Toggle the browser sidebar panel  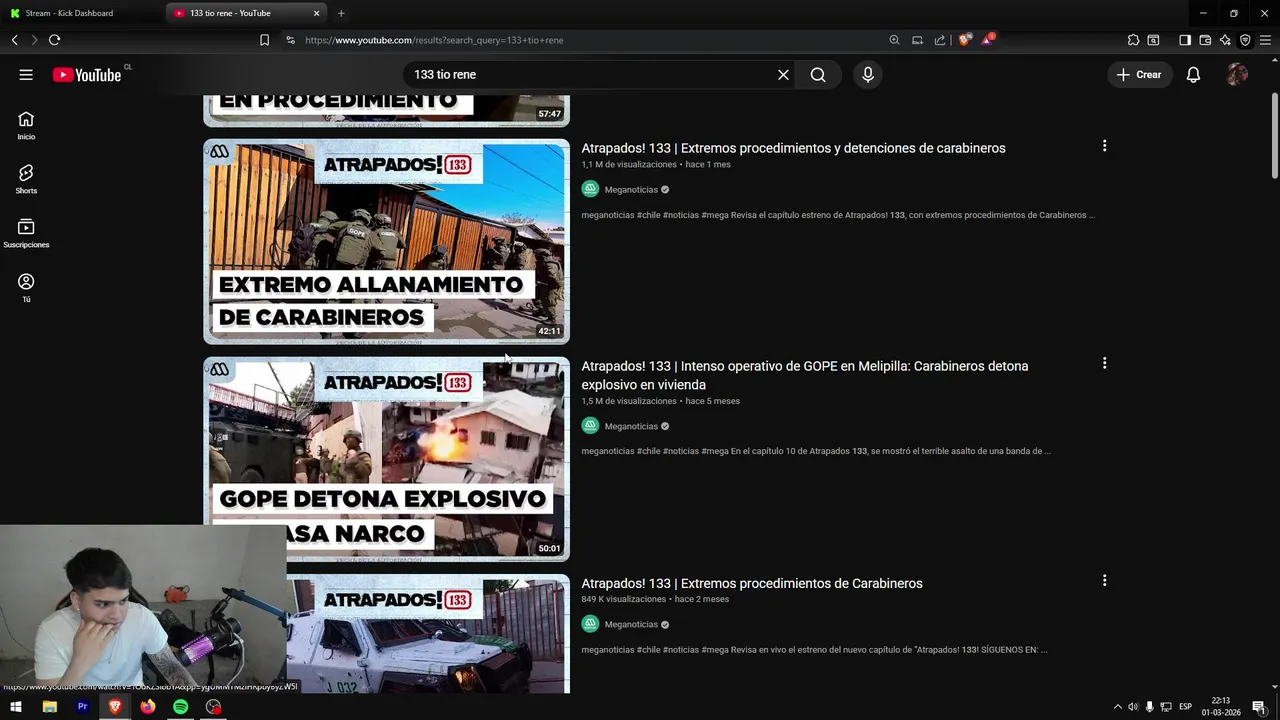[x=1185, y=40]
